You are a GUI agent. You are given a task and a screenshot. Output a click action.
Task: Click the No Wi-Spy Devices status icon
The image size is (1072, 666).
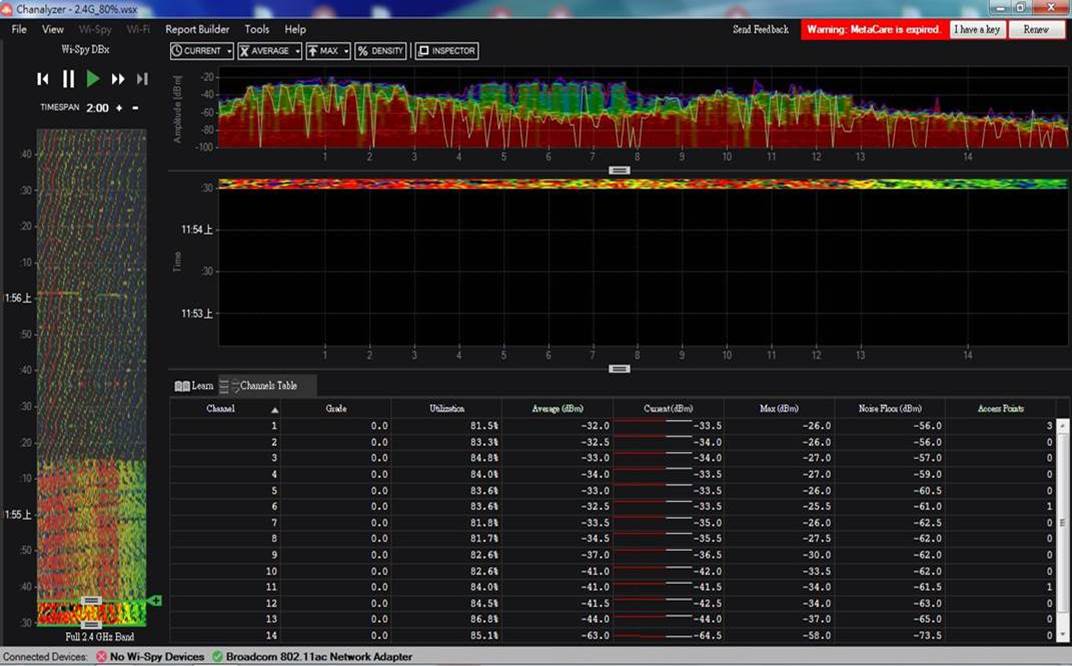pos(101,656)
